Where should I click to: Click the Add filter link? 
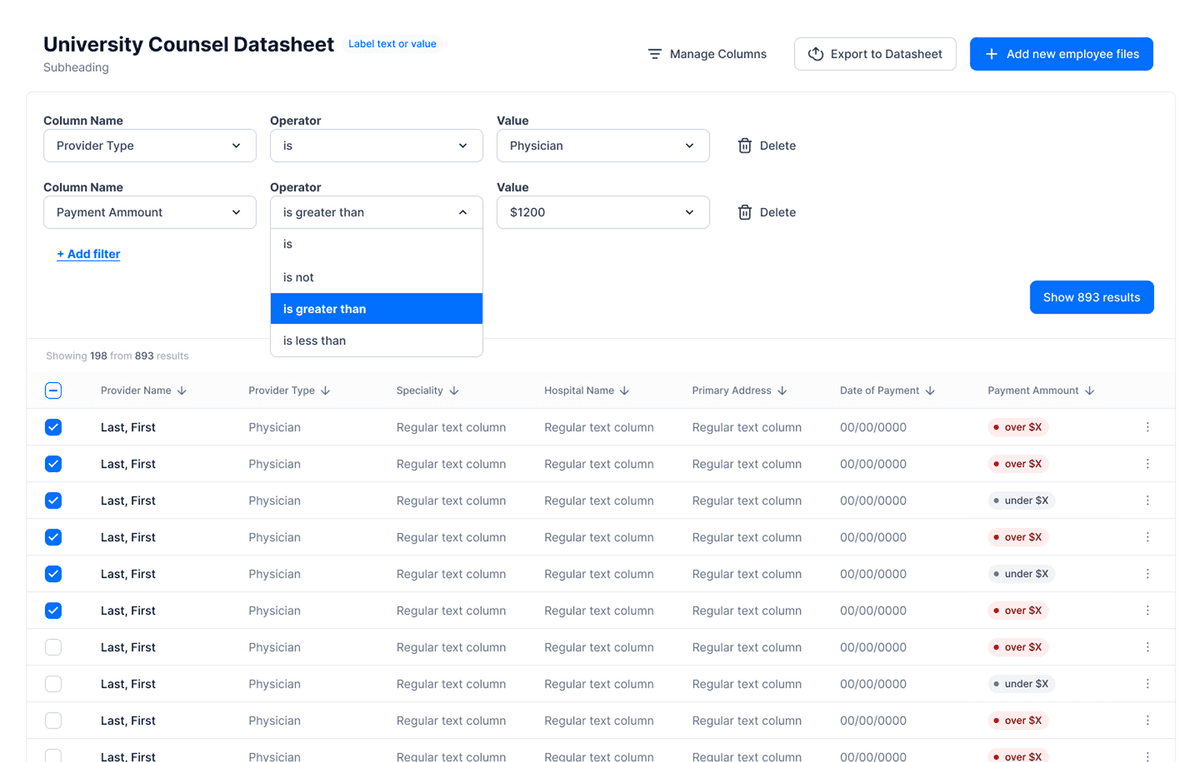88,254
